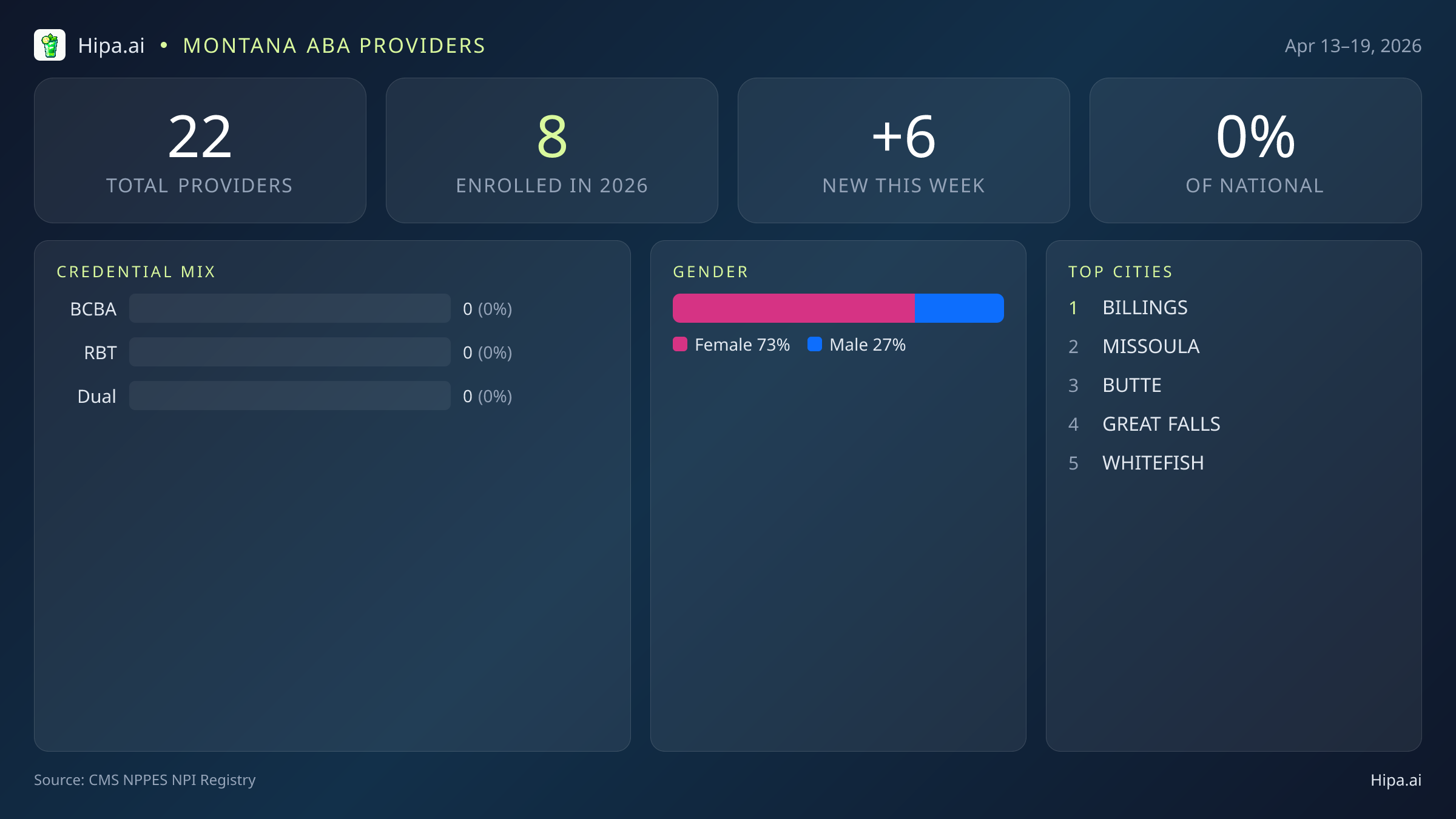Click the 0% Of National card
Screen dimensions: 1456x819
pos(1255,150)
